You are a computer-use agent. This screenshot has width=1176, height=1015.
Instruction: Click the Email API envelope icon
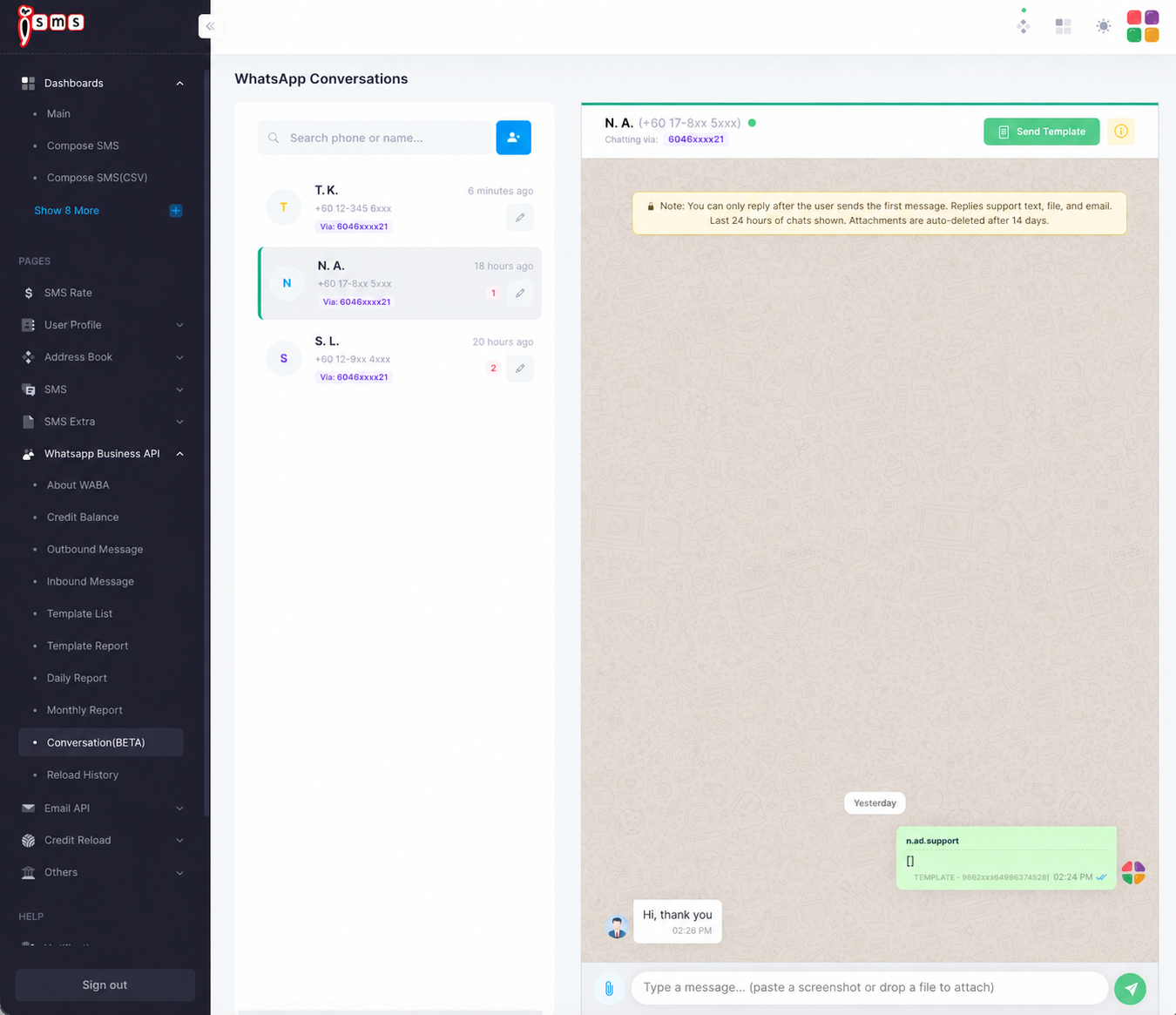[x=28, y=809]
